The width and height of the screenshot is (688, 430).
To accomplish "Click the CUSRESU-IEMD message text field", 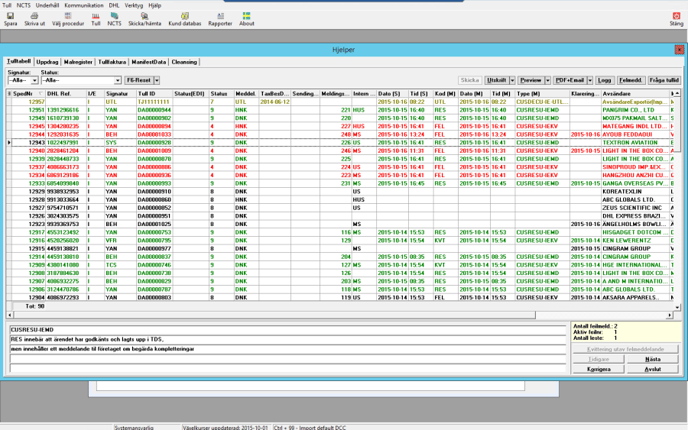I will tap(288, 330).
